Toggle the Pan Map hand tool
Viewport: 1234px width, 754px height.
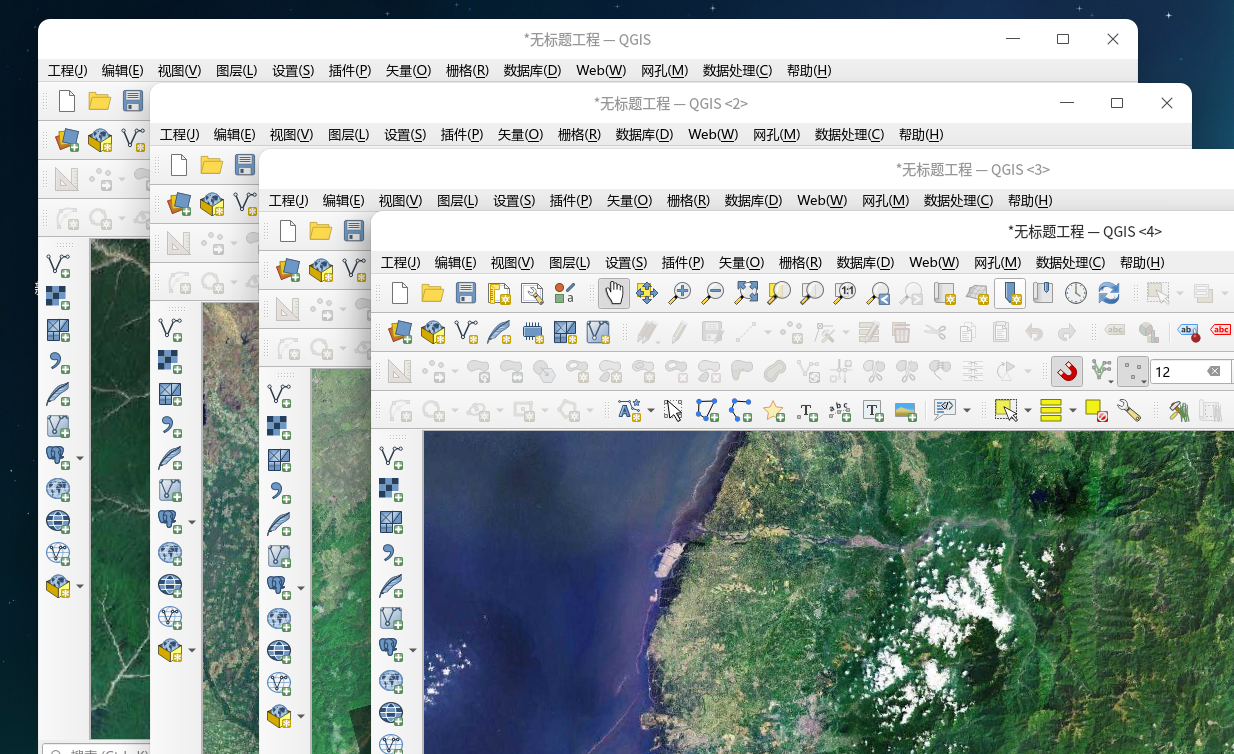coord(614,293)
